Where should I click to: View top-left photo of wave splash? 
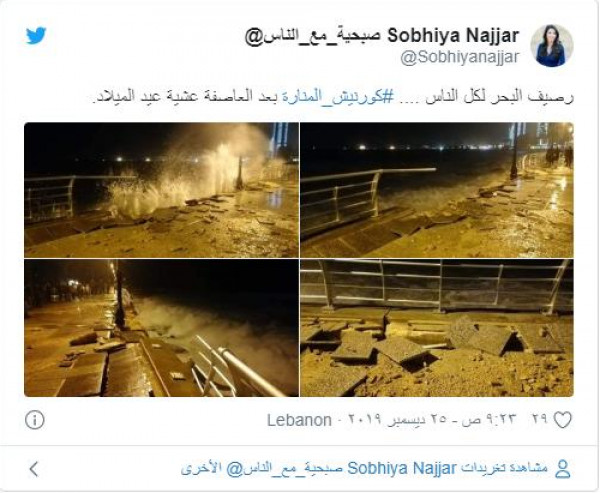click(x=161, y=190)
